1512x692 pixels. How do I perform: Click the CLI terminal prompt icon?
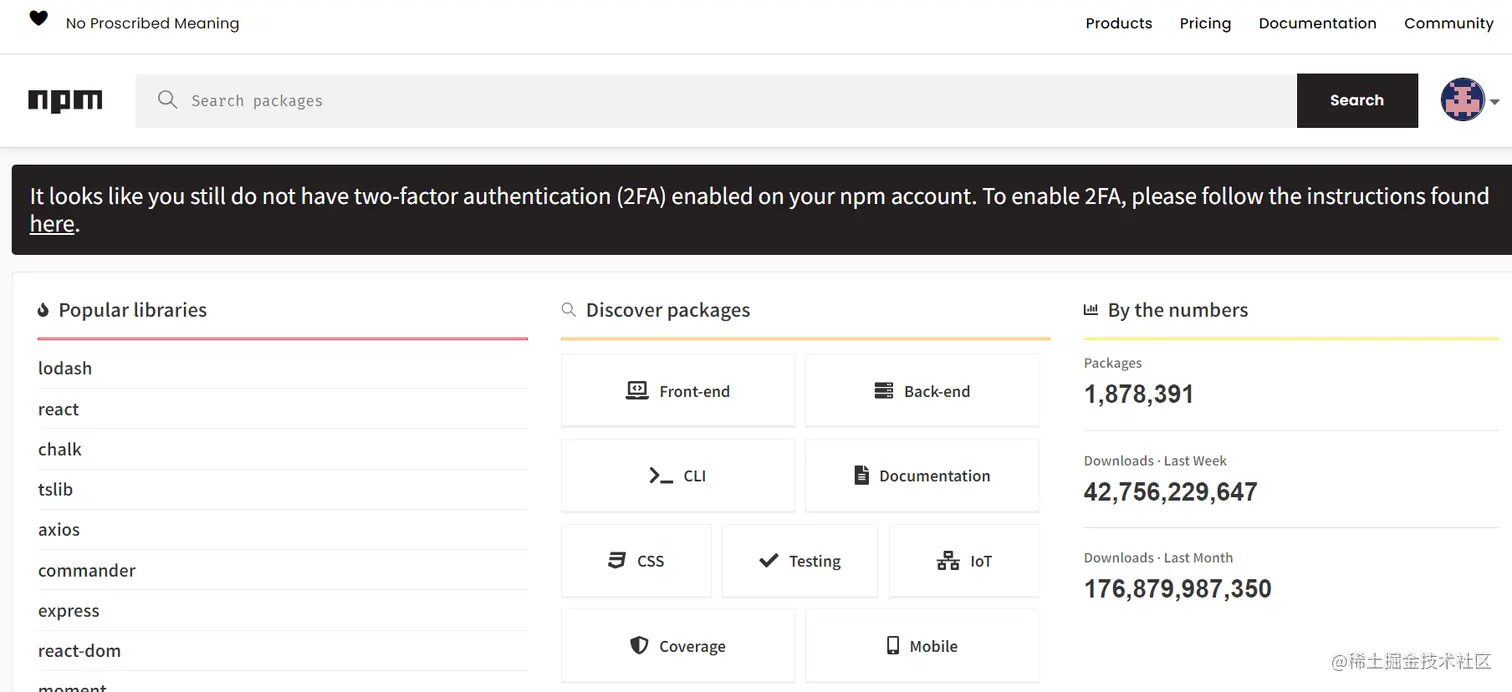point(660,476)
